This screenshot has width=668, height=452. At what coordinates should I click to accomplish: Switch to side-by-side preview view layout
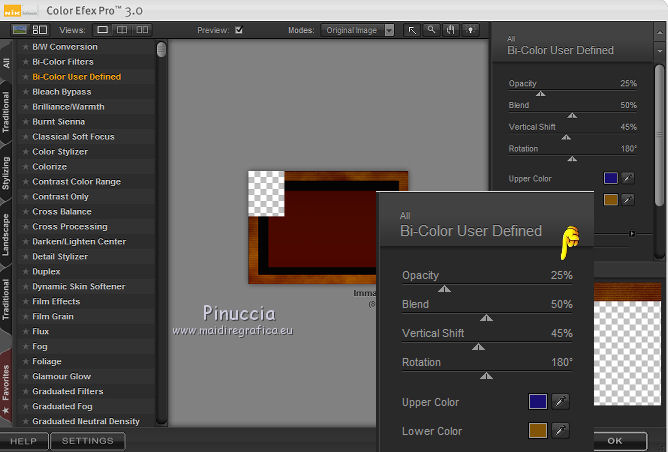coord(140,30)
